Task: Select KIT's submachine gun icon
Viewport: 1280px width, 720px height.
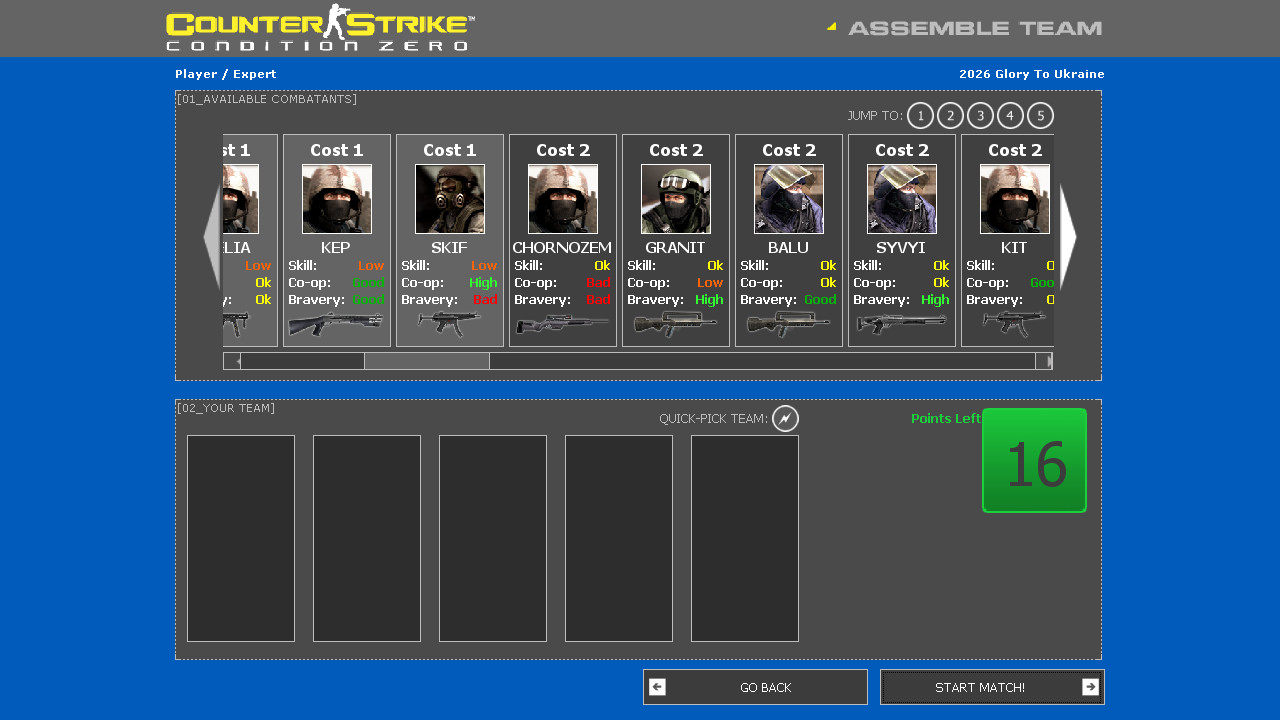Action: coord(1014,324)
